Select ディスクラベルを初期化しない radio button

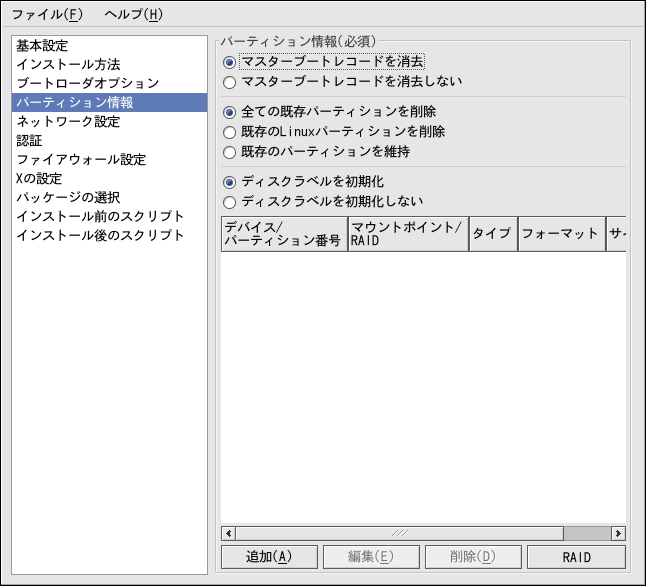230,202
